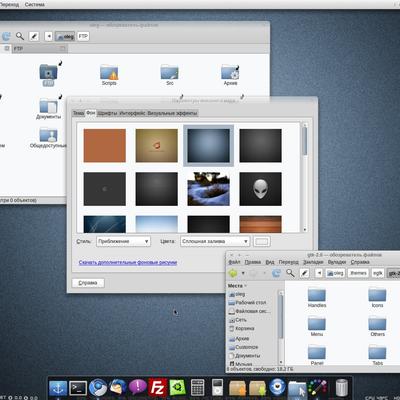Launch FileZilla from the dock
The width and height of the screenshot is (400, 400).
click(157, 388)
